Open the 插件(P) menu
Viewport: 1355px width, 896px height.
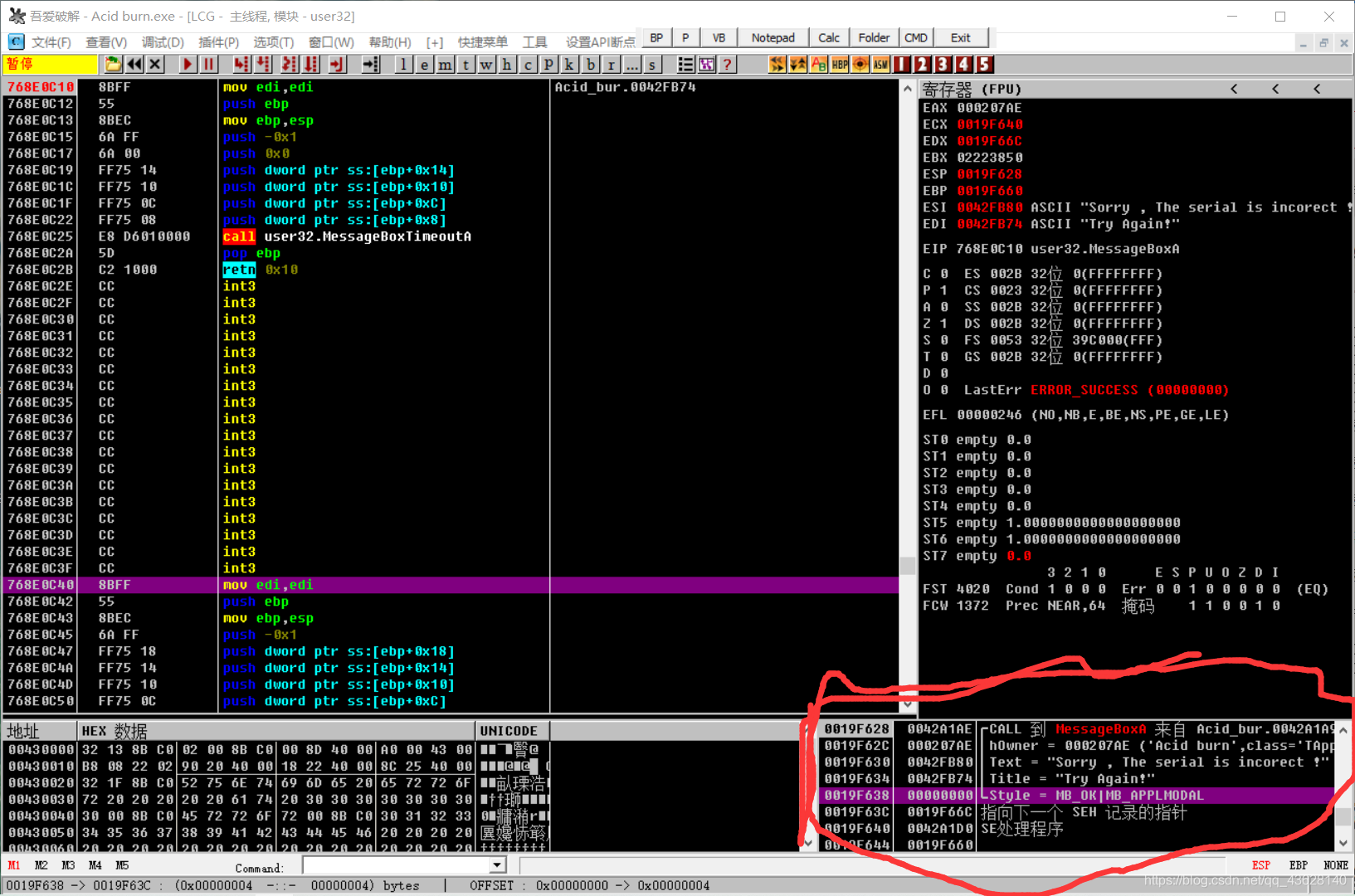(218, 41)
